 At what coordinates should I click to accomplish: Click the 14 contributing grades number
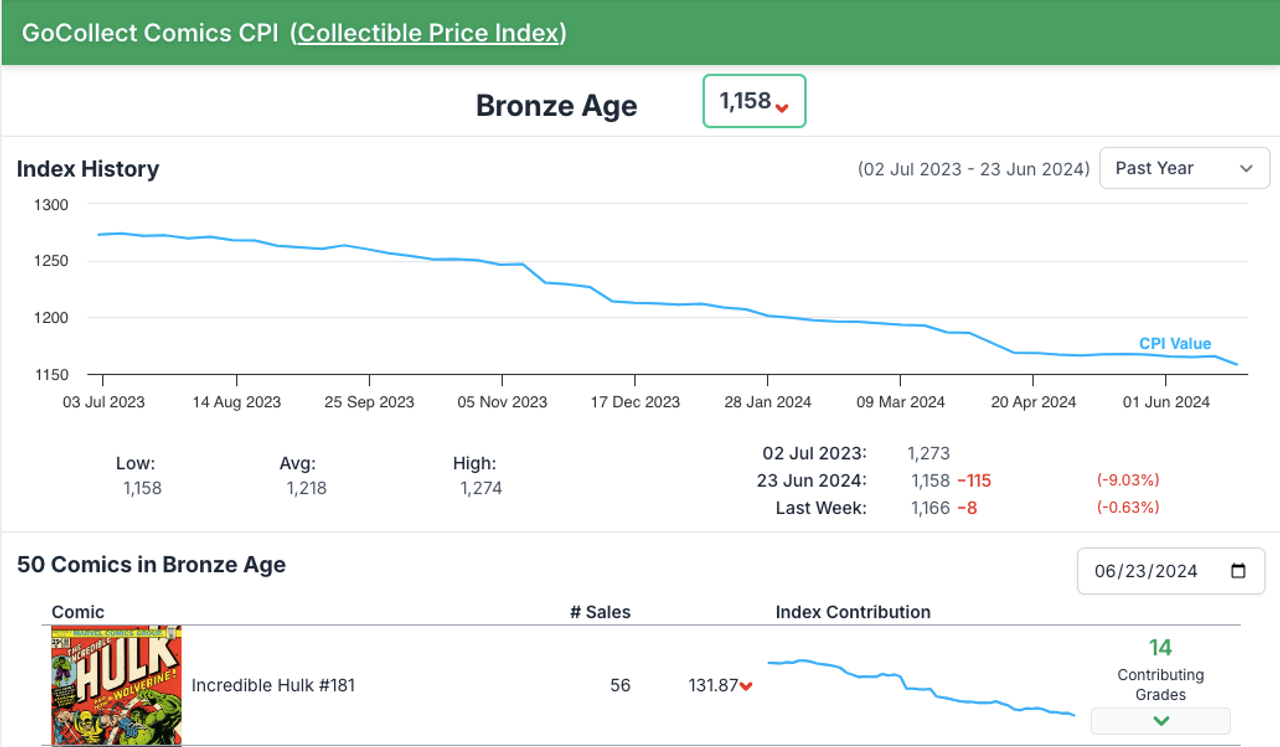(x=1160, y=648)
